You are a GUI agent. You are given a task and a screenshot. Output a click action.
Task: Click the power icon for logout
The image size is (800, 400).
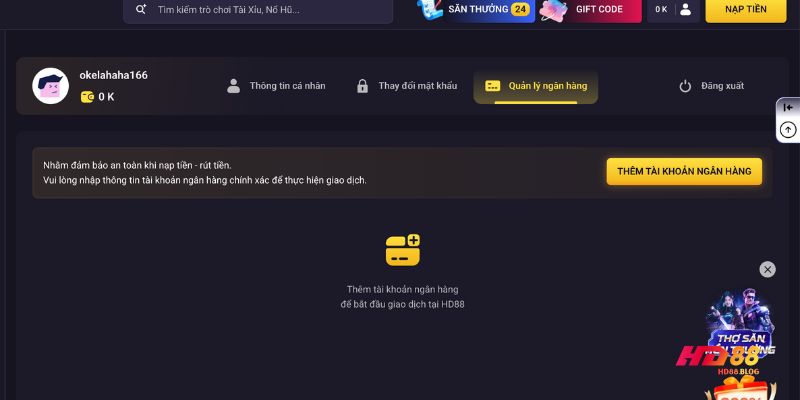[685, 86]
